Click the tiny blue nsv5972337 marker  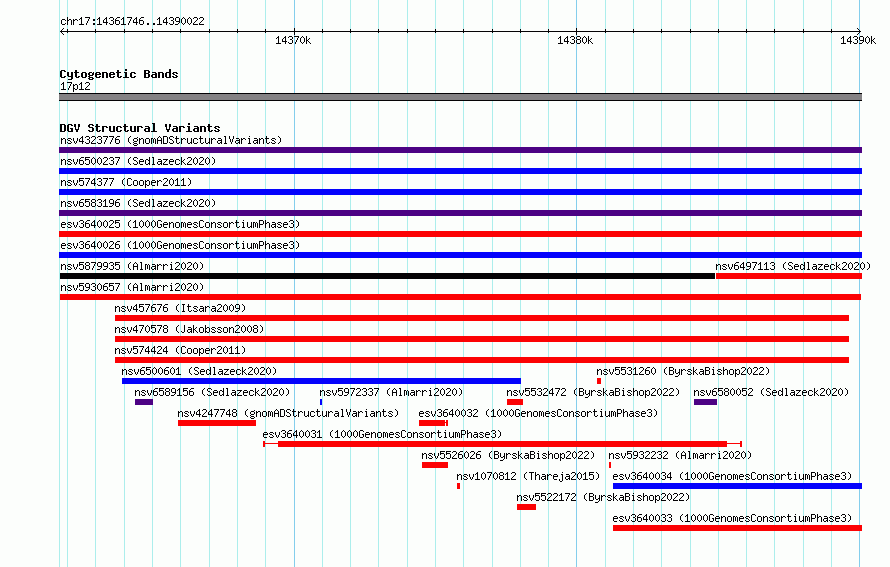[321, 402]
